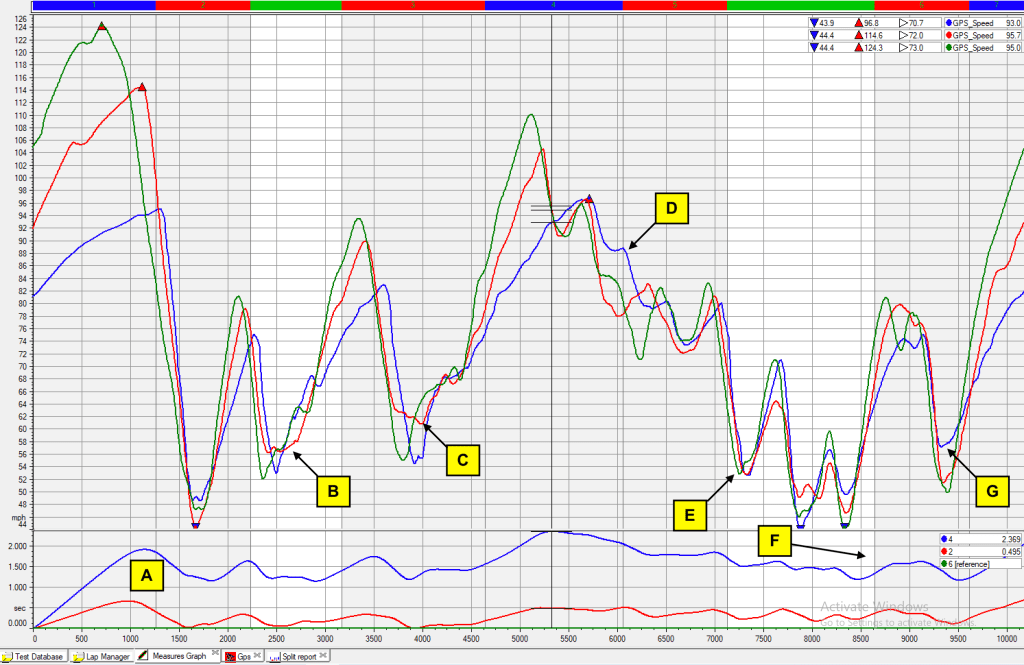Click the red peak marker at 114 mph
Screen dimensions: 1024x665
(x=142, y=88)
